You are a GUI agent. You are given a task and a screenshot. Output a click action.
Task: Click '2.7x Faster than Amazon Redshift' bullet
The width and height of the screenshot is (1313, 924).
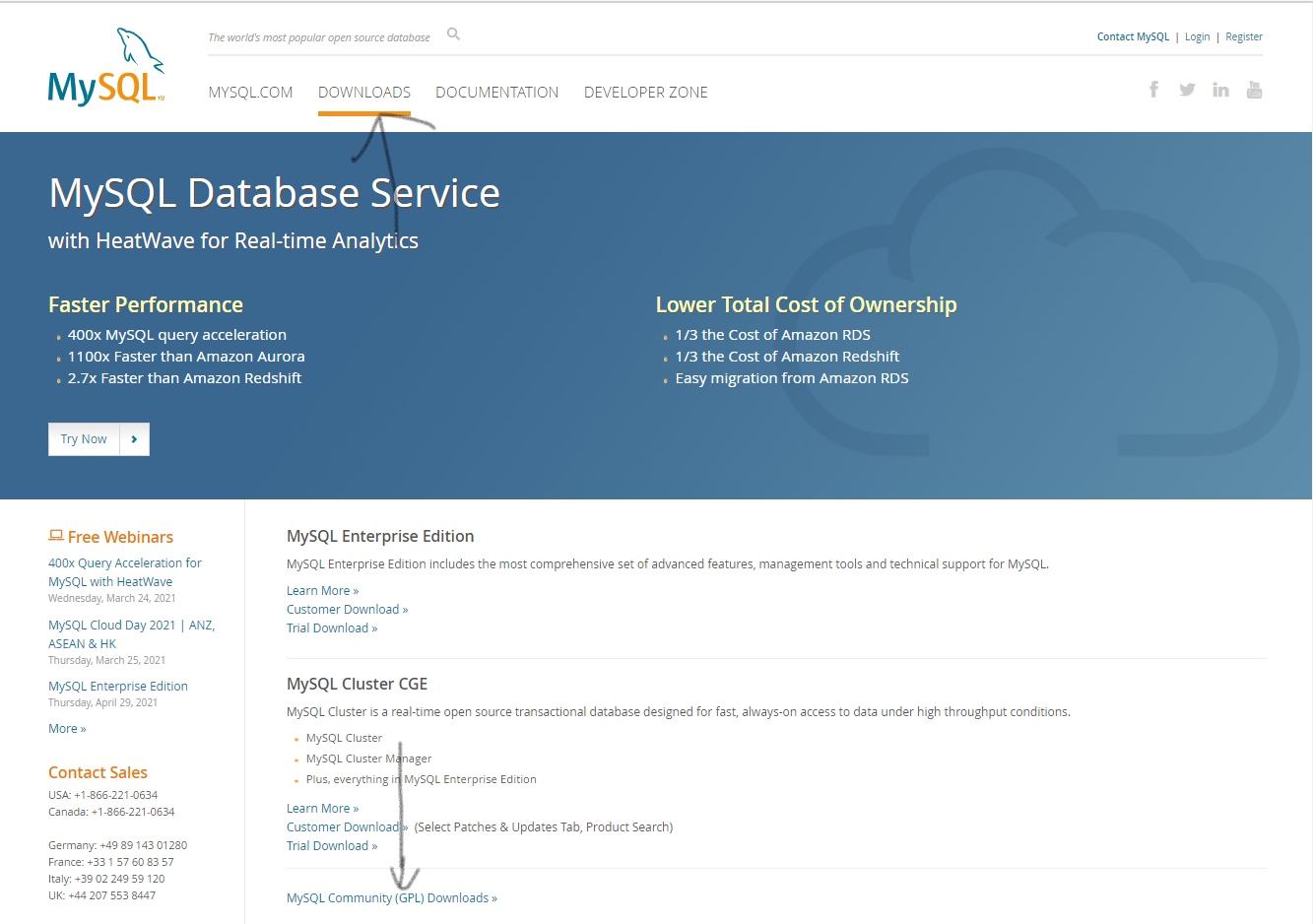[x=184, y=378]
